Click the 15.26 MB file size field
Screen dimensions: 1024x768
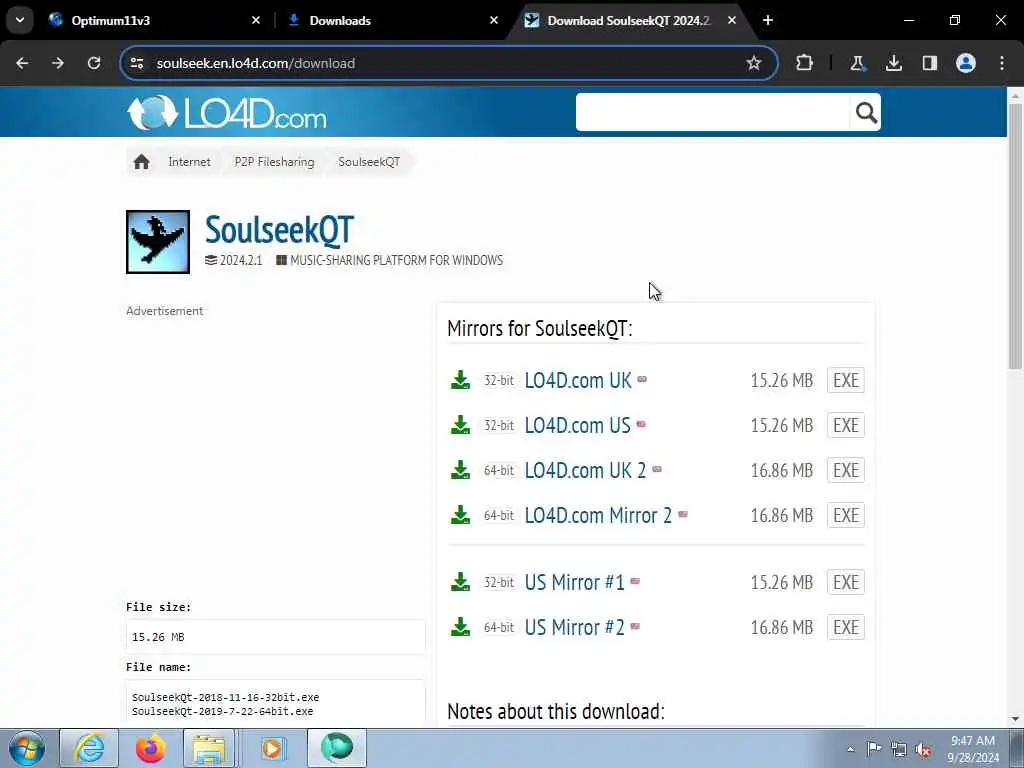pyautogui.click(x=276, y=637)
